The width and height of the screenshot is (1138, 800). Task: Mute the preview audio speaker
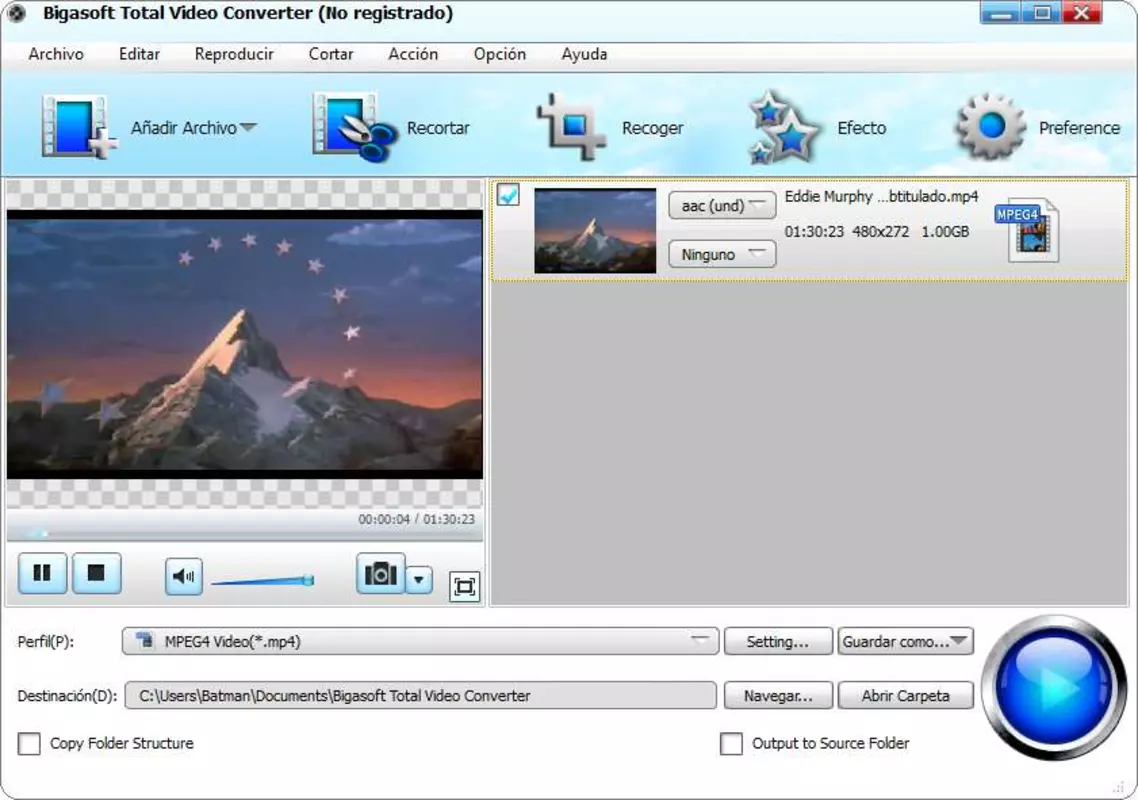183,576
